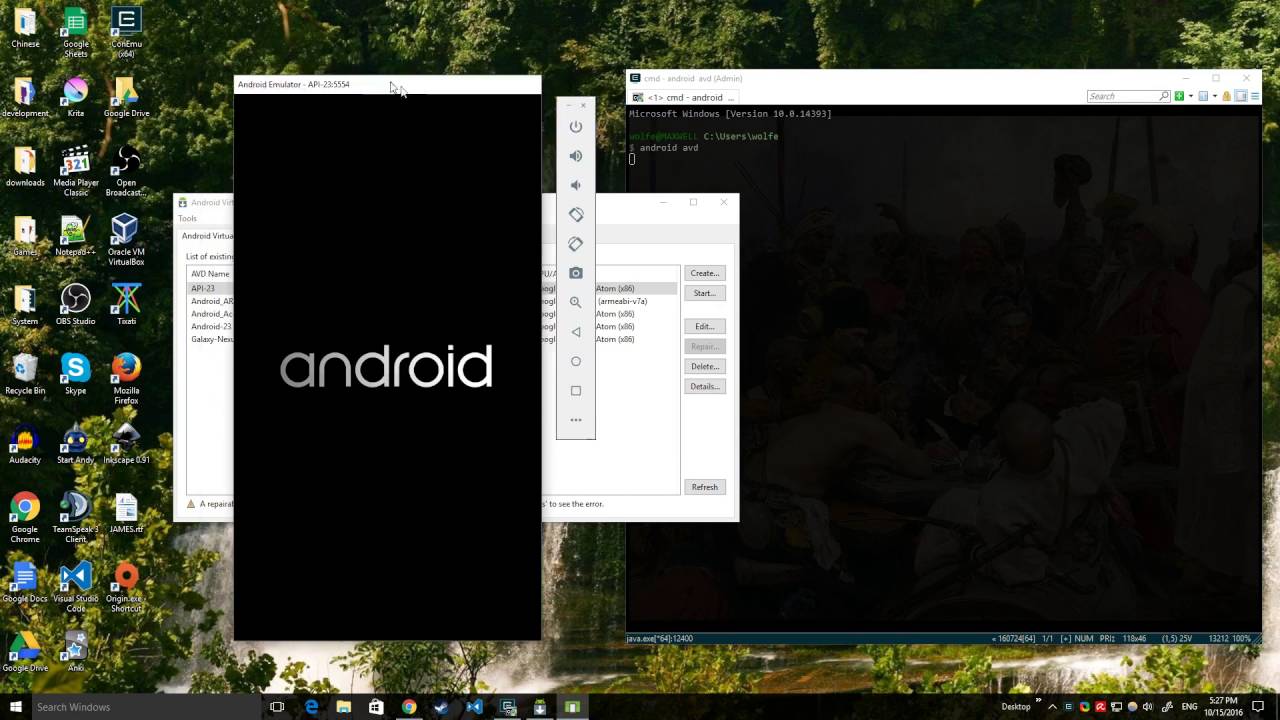Open dropdown arrow next to the new console icon
This screenshot has height=720, width=1280.
pyautogui.click(x=1190, y=96)
